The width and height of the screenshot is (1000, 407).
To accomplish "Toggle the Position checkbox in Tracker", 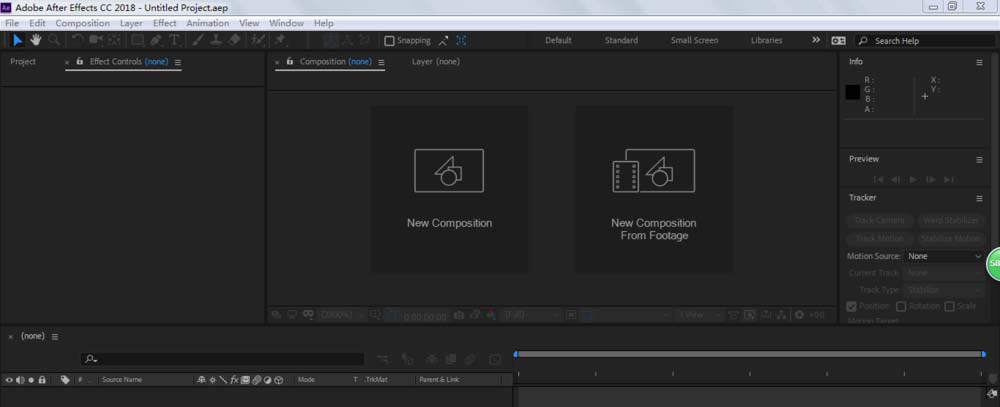I will click(x=851, y=306).
